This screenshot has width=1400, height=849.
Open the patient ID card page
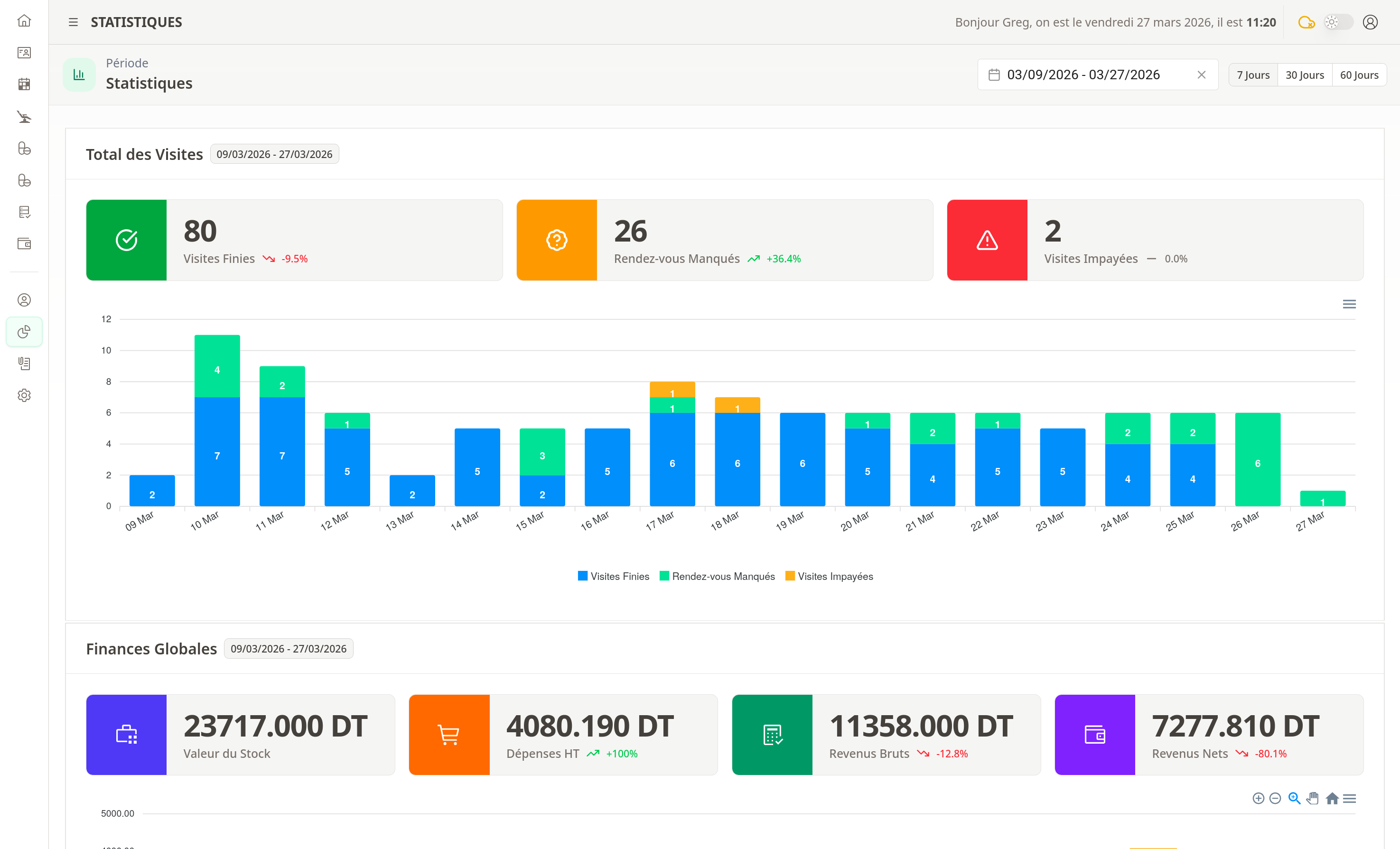(24, 53)
